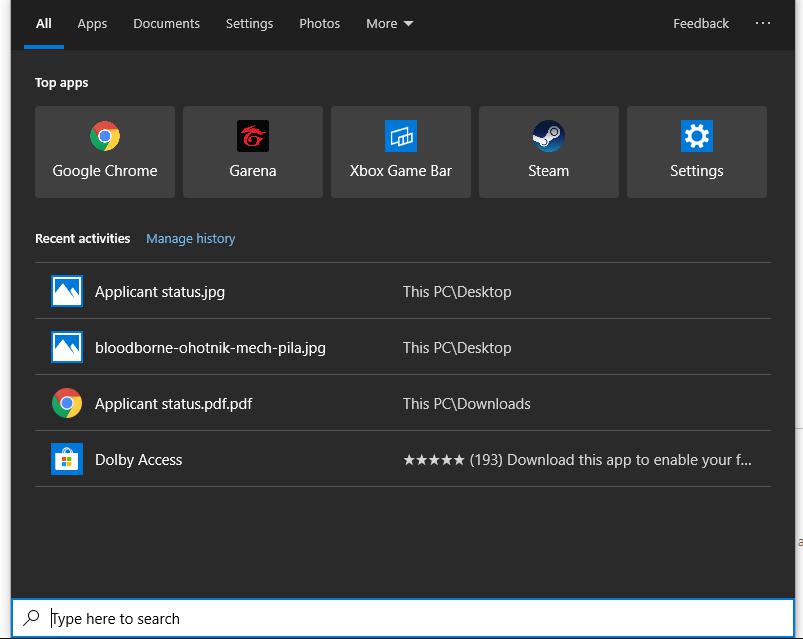Send Feedback using the Feedback link

tap(700, 23)
